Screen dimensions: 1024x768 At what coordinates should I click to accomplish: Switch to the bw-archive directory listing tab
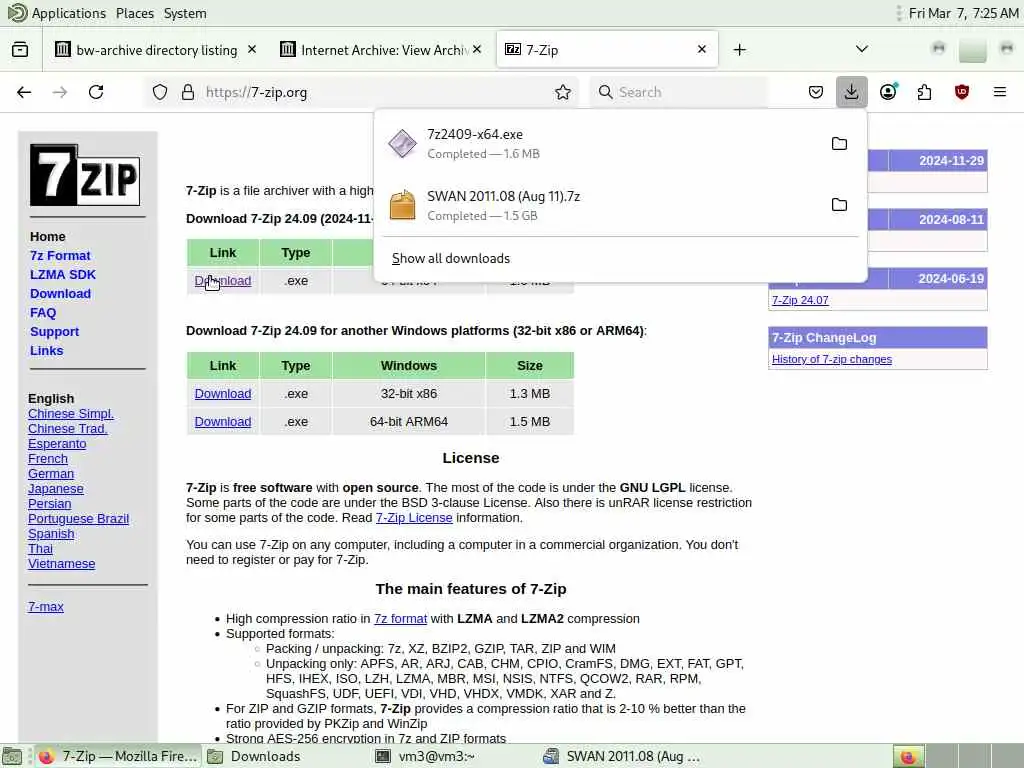point(156,50)
